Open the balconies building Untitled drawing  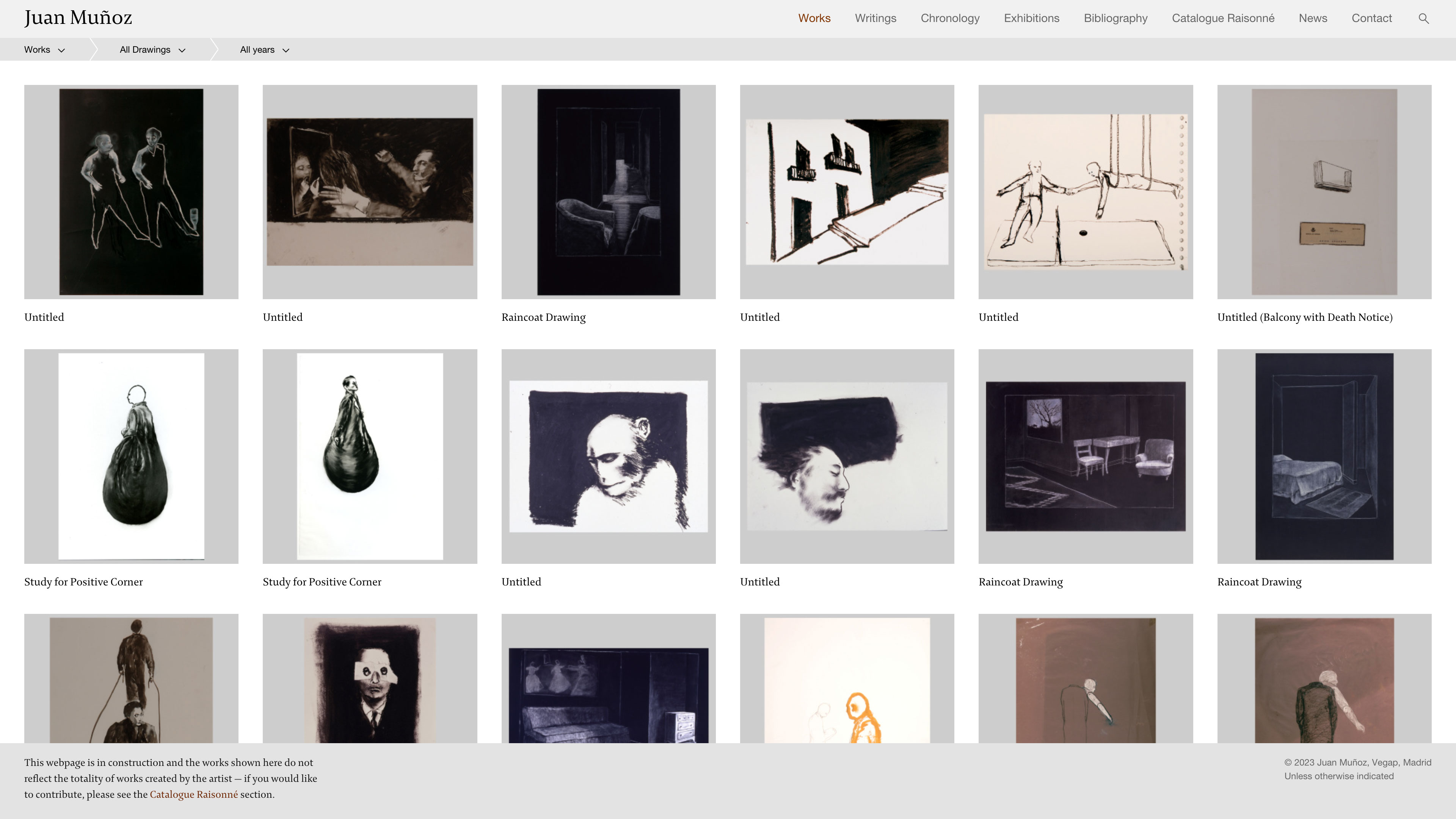pos(847,191)
